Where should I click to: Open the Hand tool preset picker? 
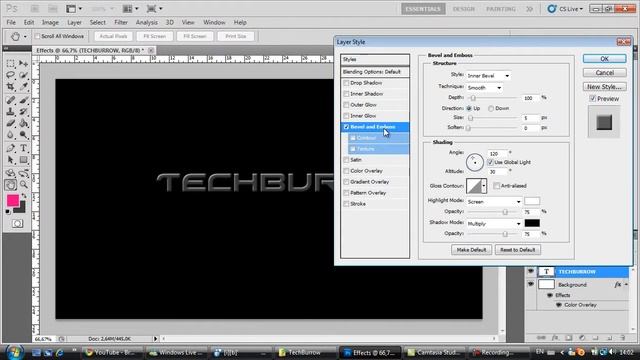tap(25, 37)
